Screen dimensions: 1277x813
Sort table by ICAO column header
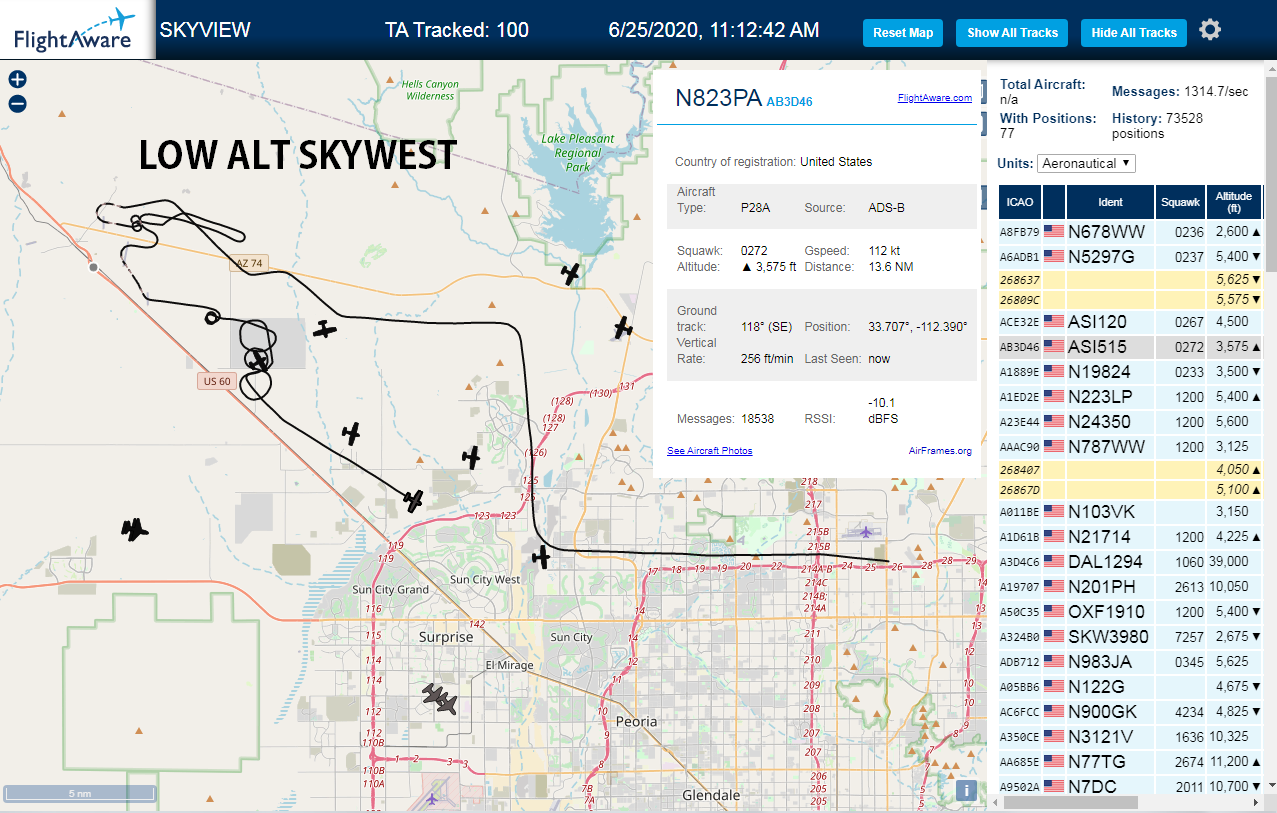click(x=1020, y=202)
